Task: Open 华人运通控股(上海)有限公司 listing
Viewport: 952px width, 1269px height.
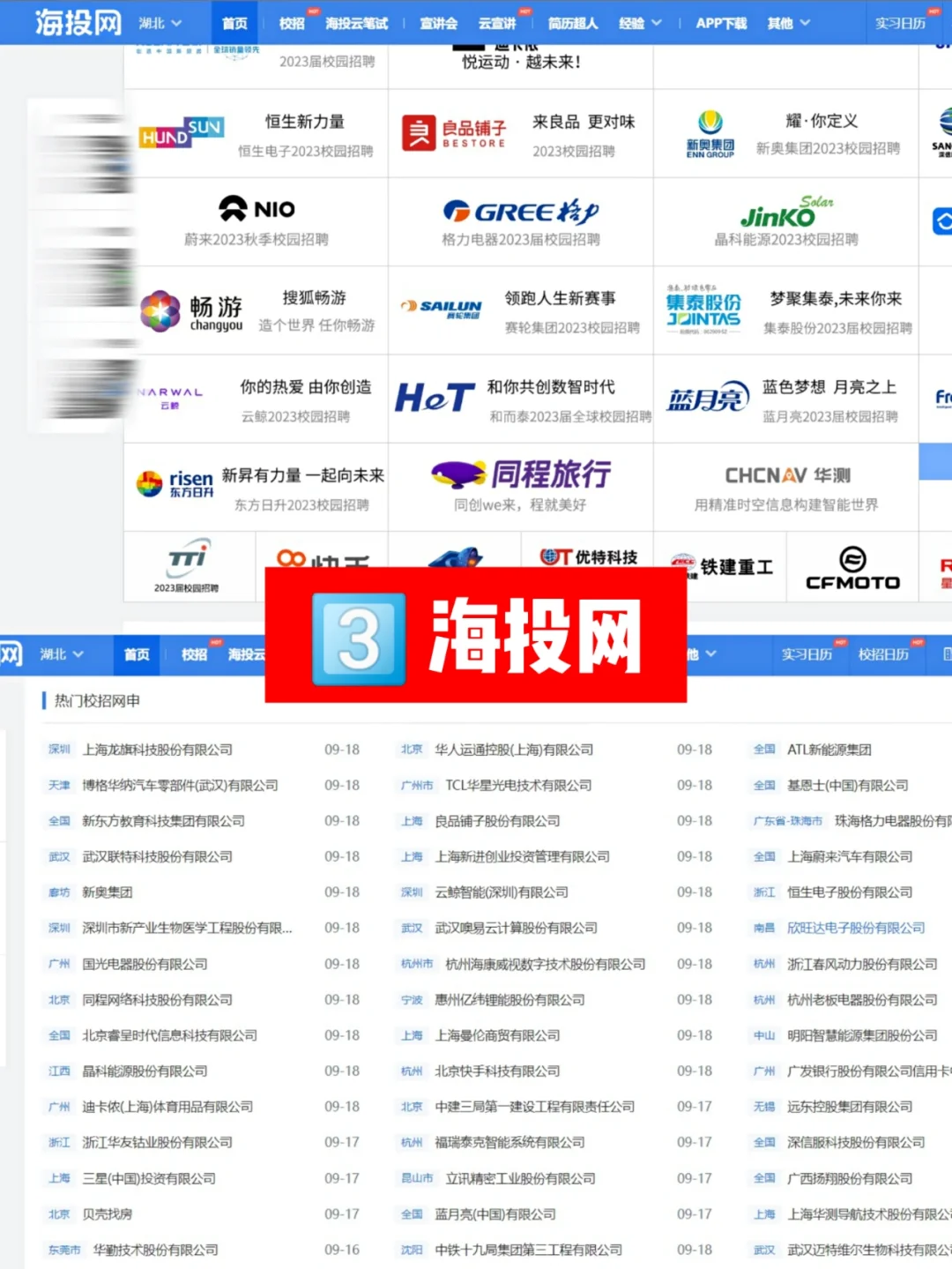Action: 514,750
